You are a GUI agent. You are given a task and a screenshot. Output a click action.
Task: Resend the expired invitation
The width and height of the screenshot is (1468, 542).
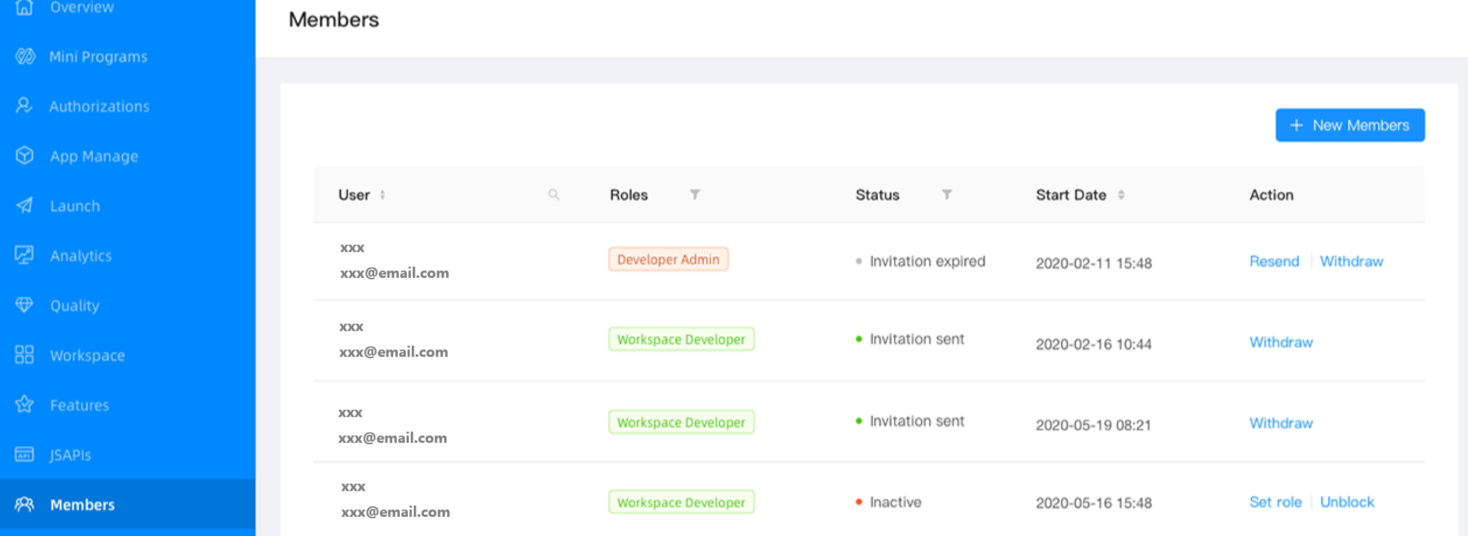[1274, 261]
